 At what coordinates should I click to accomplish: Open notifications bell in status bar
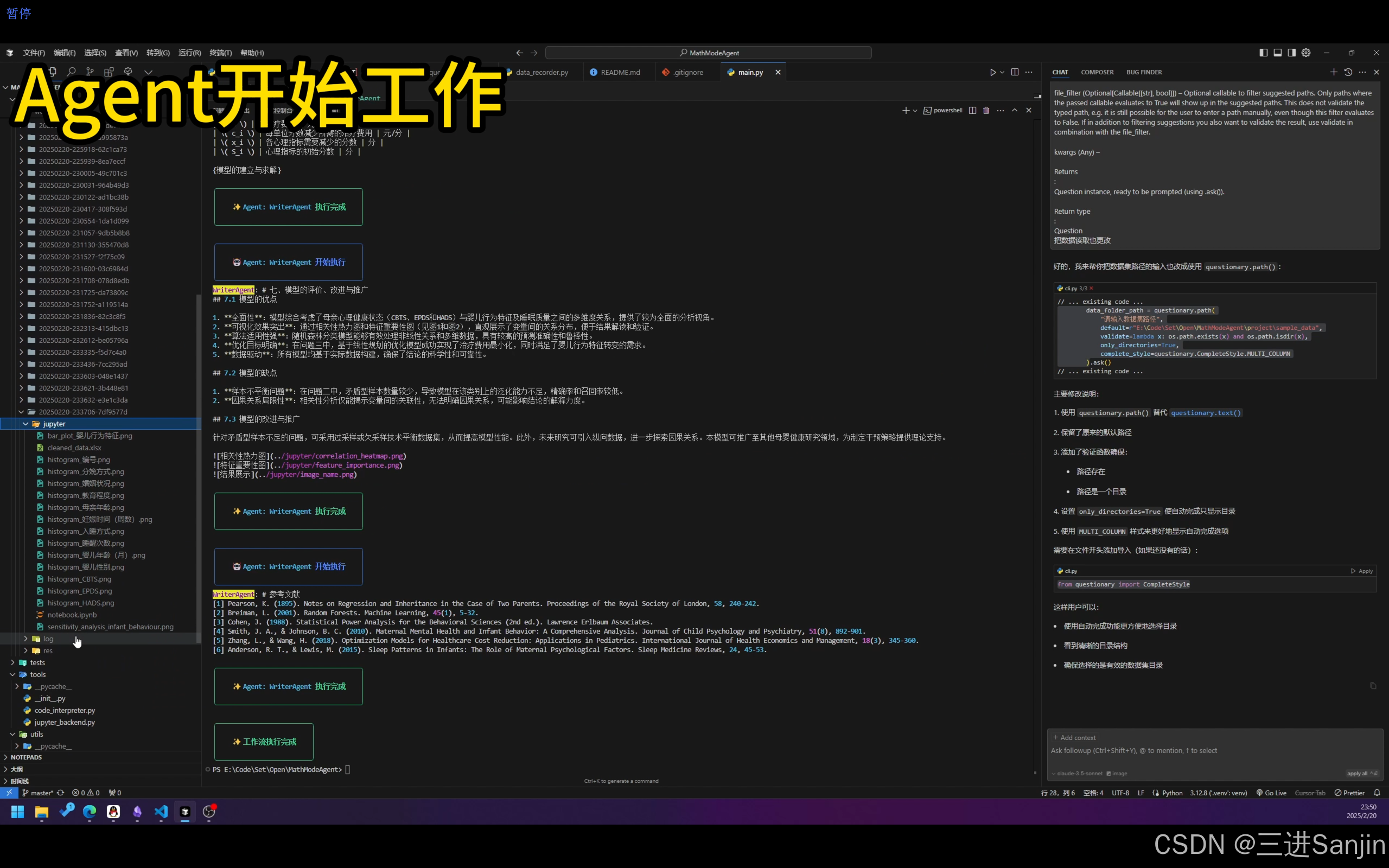[x=1377, y=793]
